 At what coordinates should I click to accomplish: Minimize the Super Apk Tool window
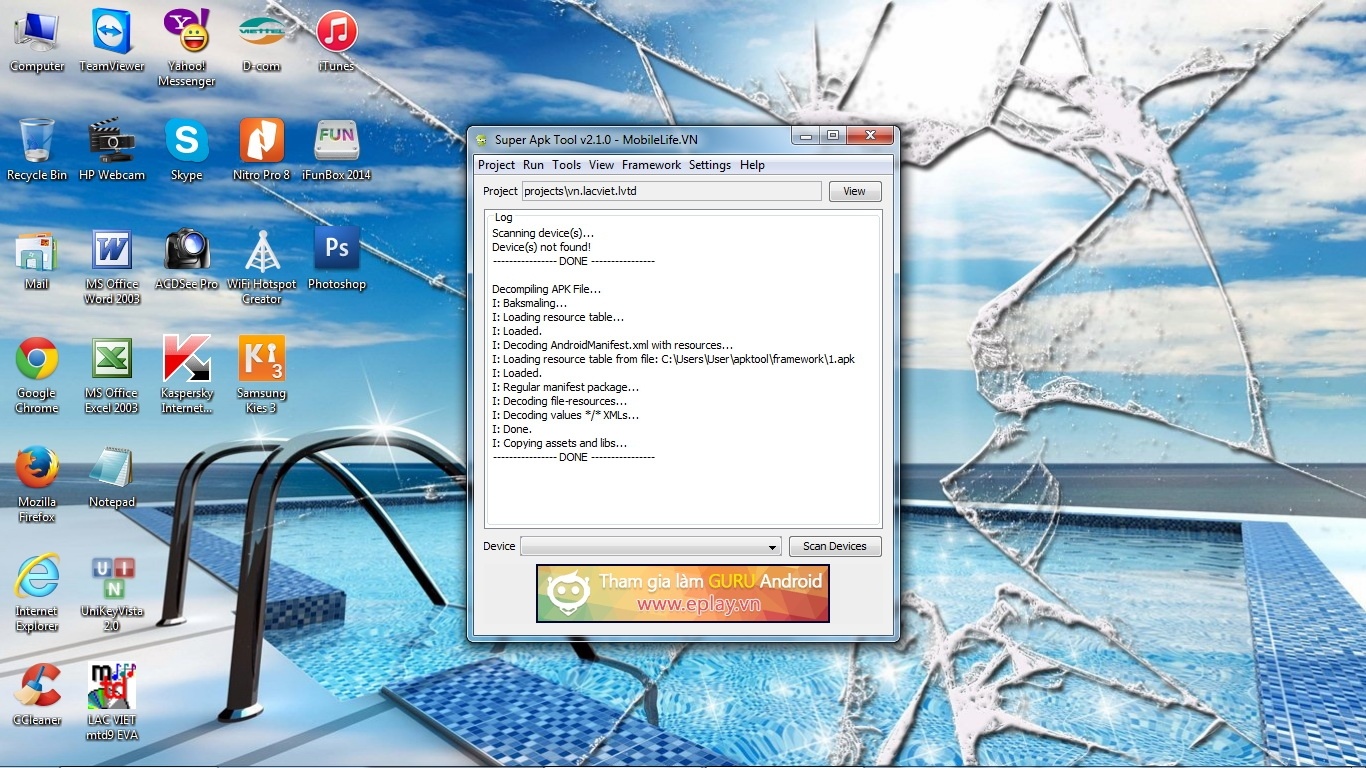[x=806, y=135]
